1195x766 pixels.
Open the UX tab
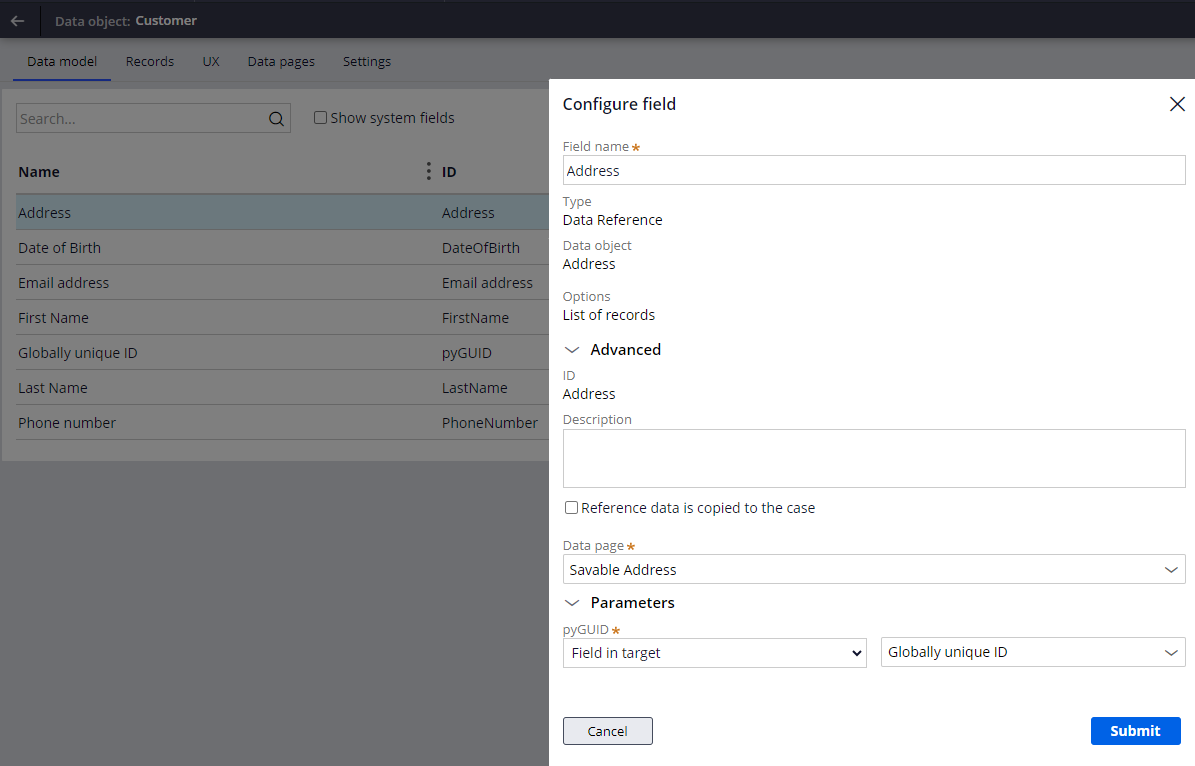tap(210, 61)
